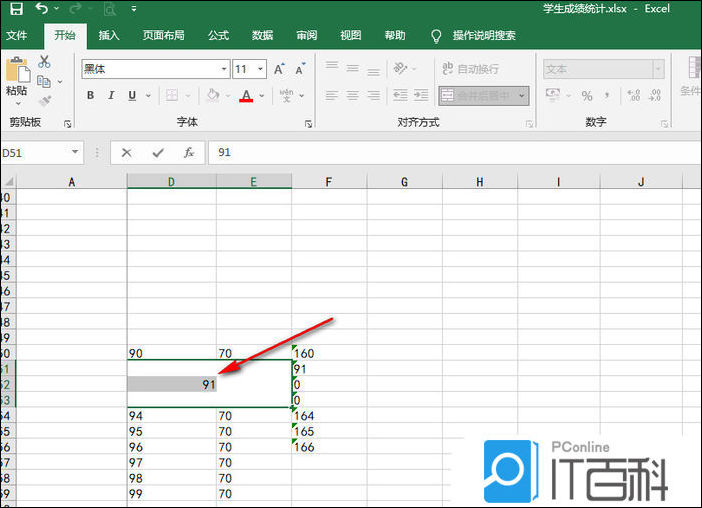
Task: Click the Cut scissors icon
Action: point(44,62)
